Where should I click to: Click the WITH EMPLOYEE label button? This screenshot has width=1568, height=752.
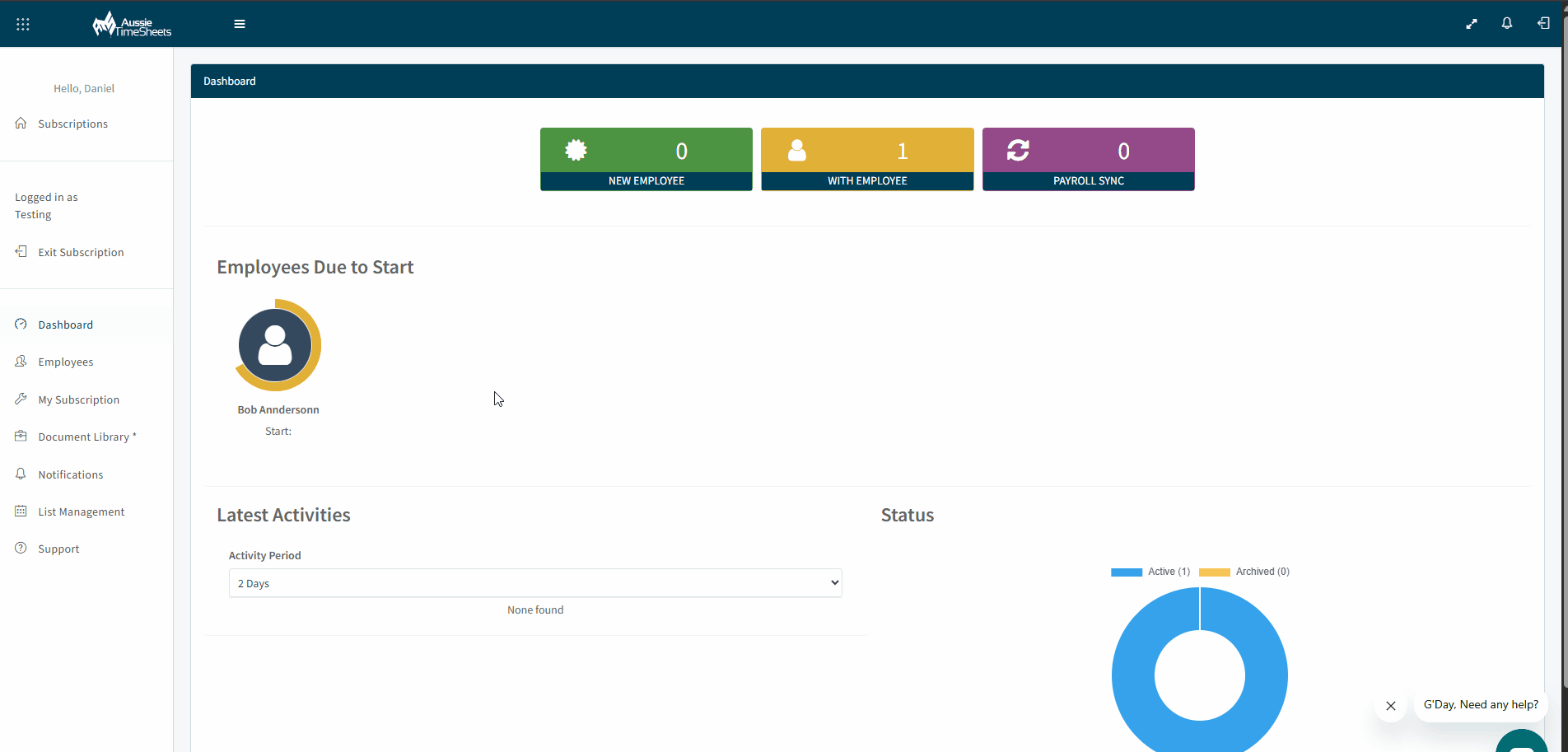tap(867, 181)
